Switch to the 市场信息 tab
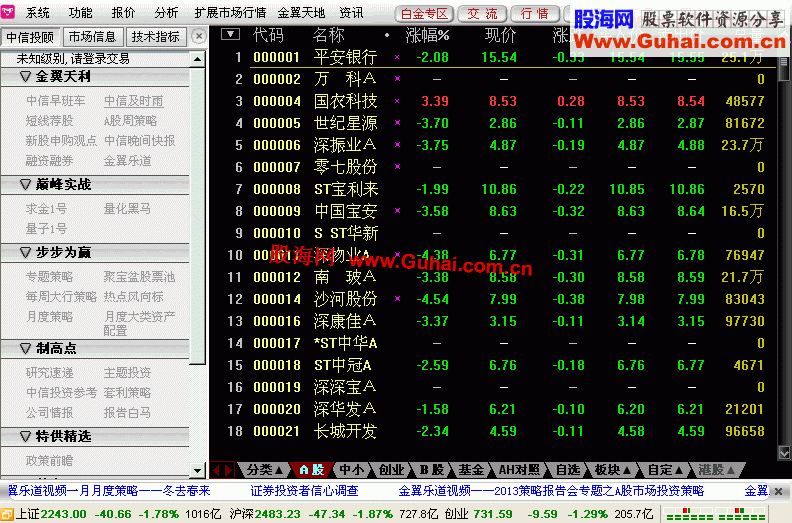792x523 pixels. pyautogui.click(x=92, y=37)
